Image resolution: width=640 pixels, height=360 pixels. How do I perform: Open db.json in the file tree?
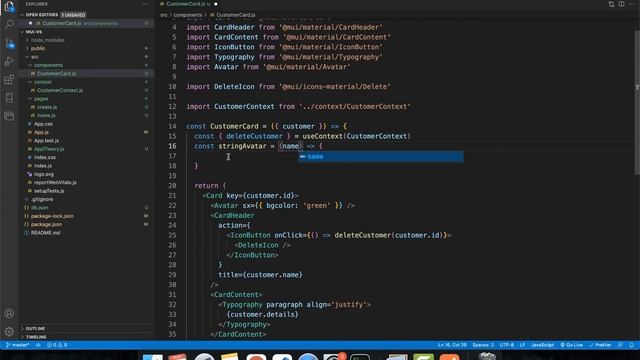click(x=40, y=207)
